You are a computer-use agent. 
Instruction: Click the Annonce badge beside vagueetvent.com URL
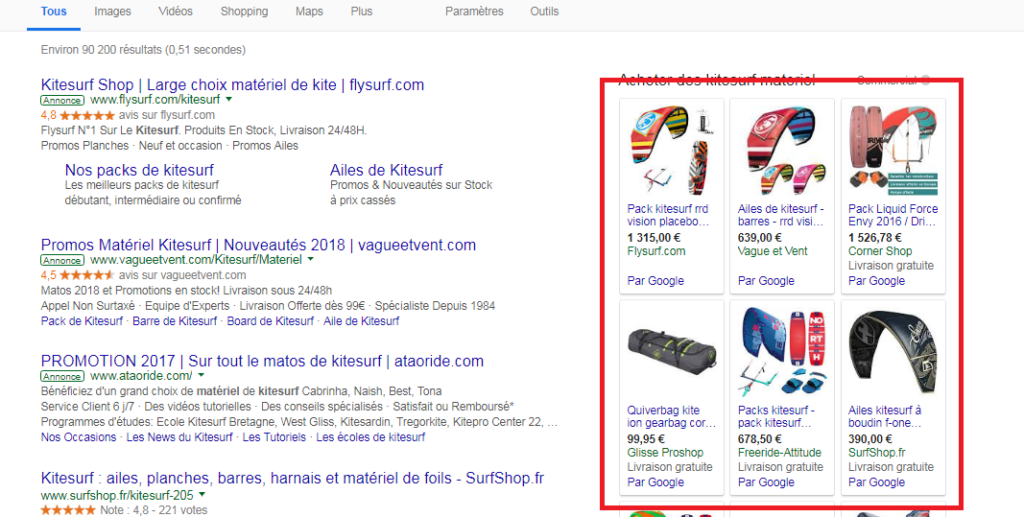click(62, 260)
